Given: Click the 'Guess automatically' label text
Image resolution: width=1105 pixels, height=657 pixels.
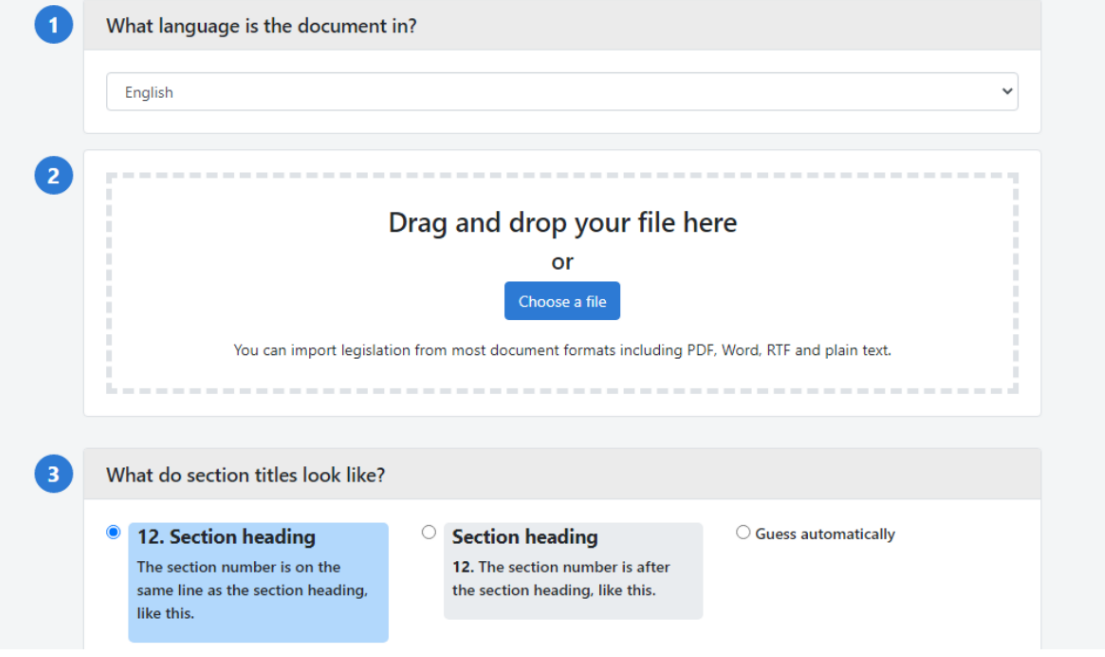Looking at the screenshot, I should click(x=825, y=534).
